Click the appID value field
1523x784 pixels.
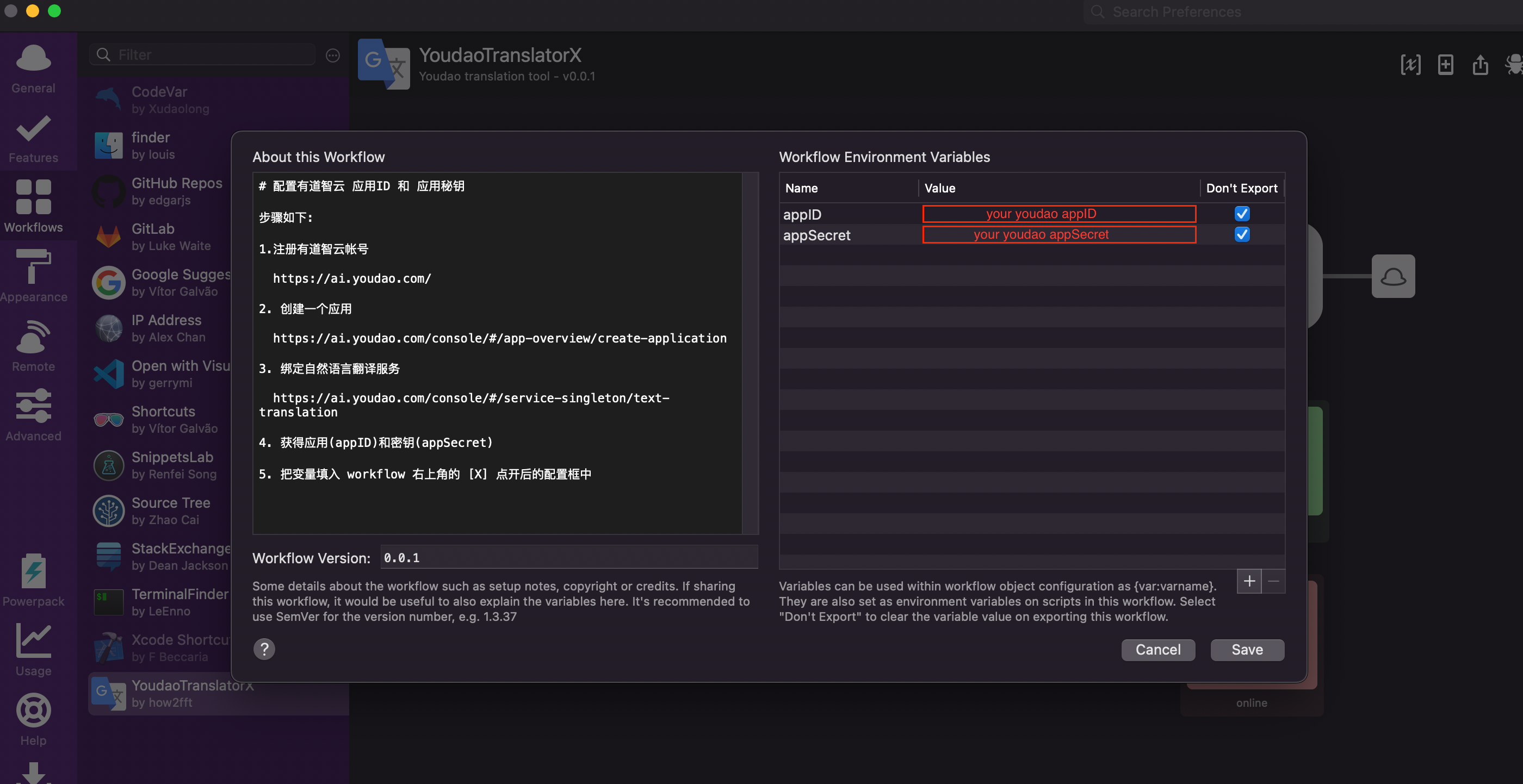click(1058, 214)
